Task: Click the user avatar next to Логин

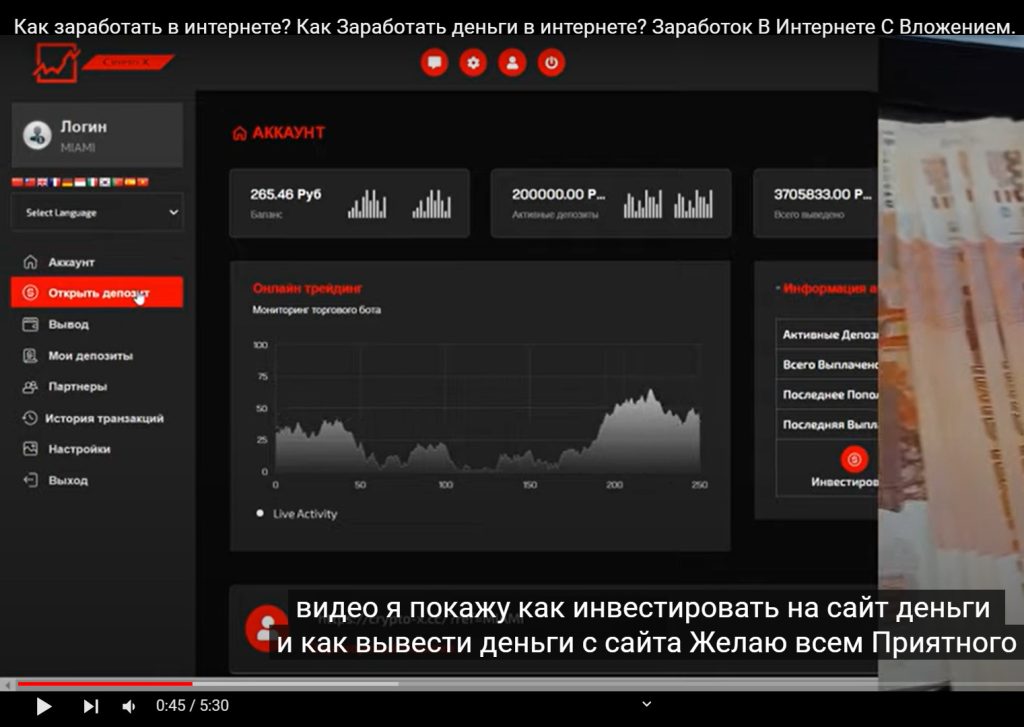Action: (37, 135)
